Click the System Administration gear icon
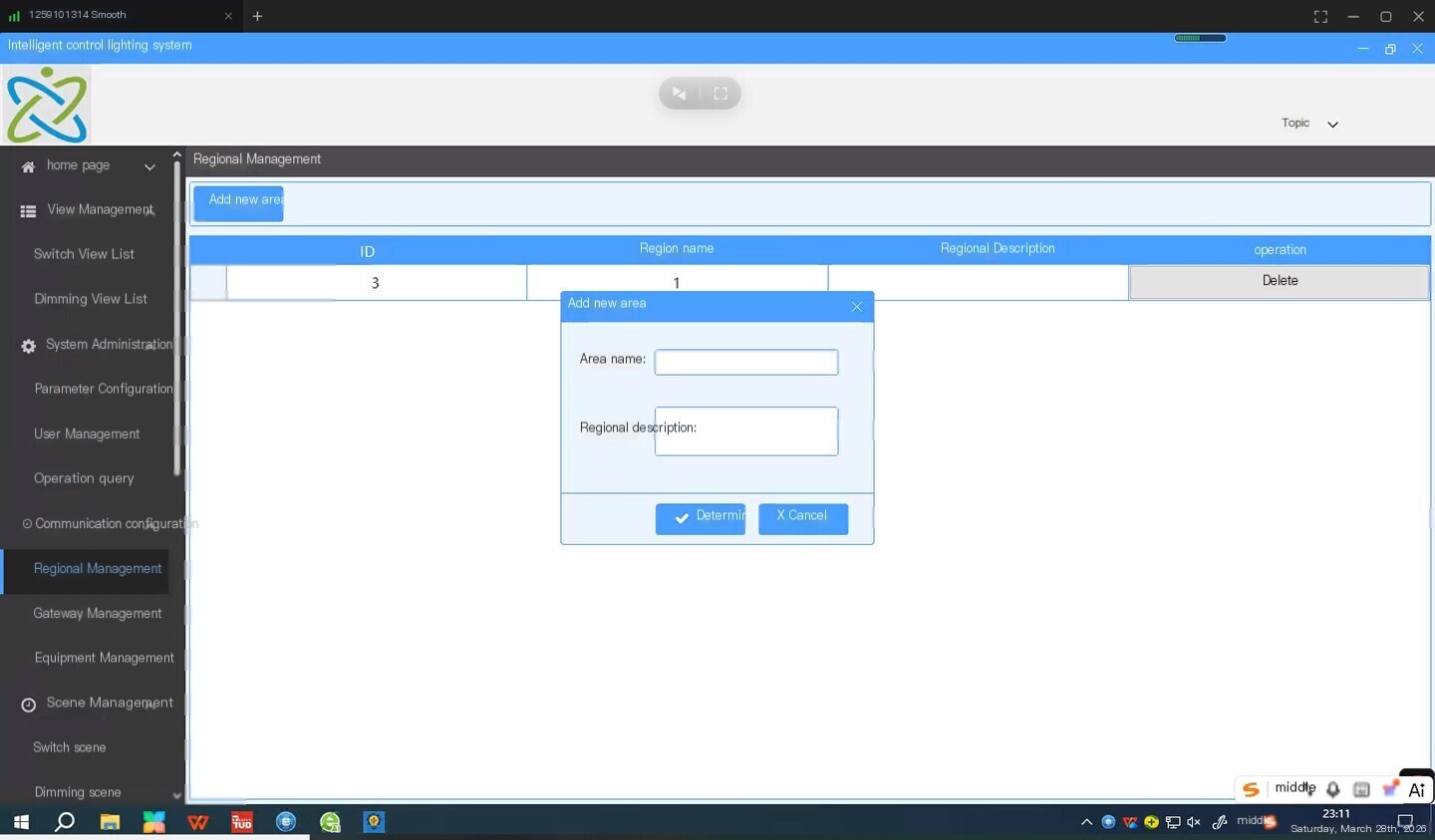Screen dimensions: 1435x840 [x=28, y=346]
